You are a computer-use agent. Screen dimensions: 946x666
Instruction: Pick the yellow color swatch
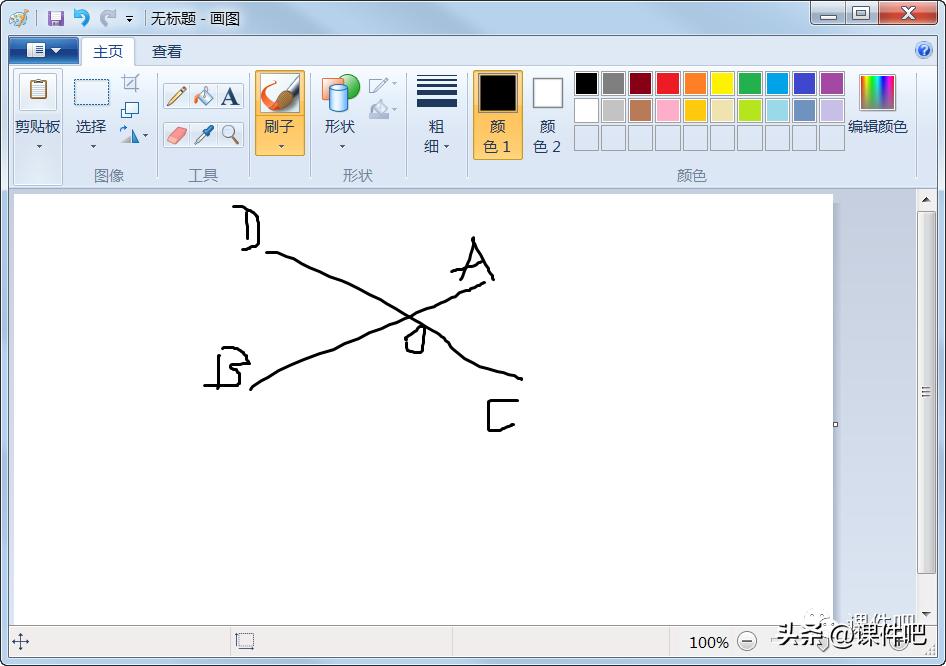click(722, 83)
